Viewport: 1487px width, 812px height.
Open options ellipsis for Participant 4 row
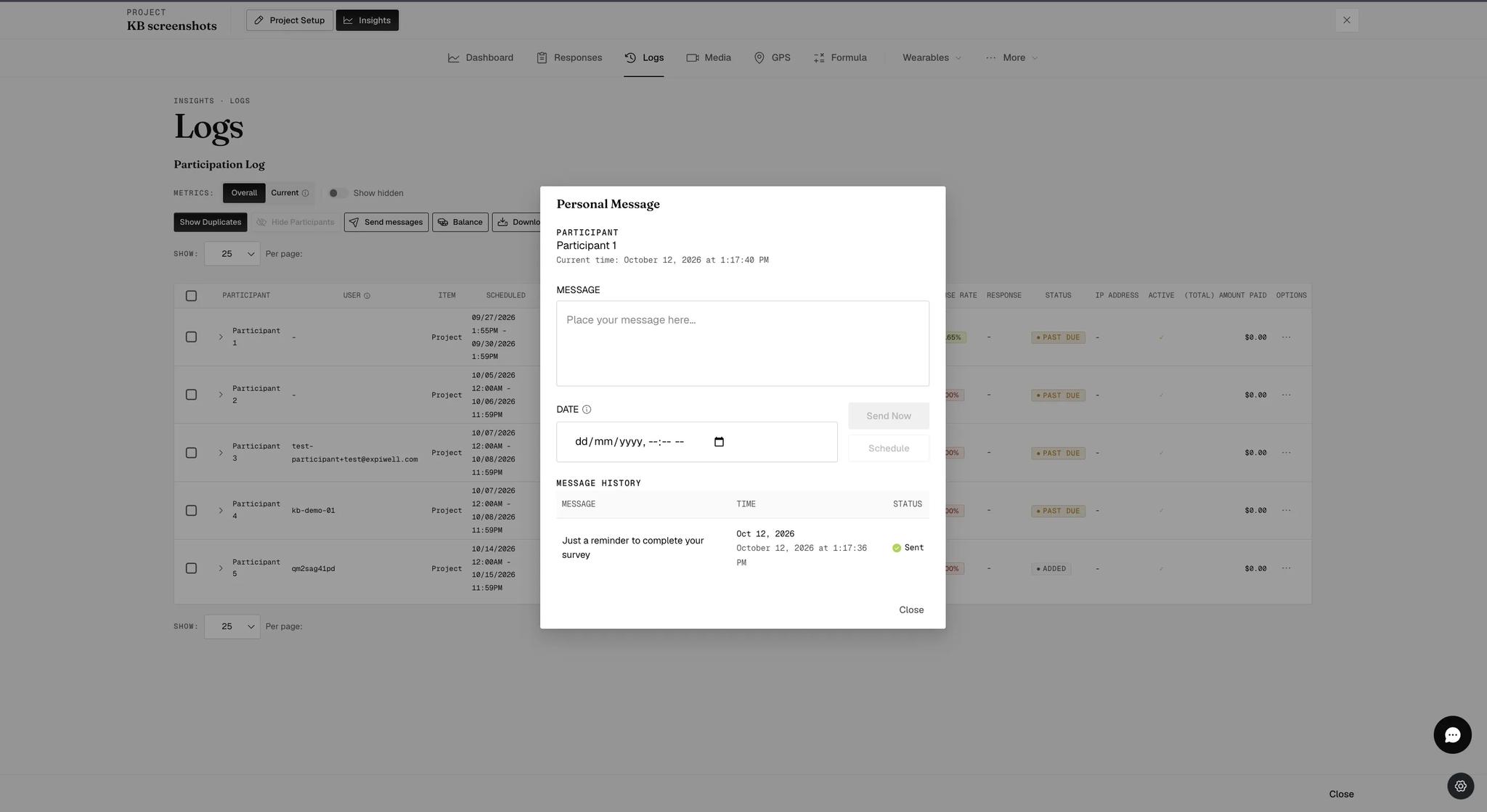pyautogui.click(x=1286, y=510)
